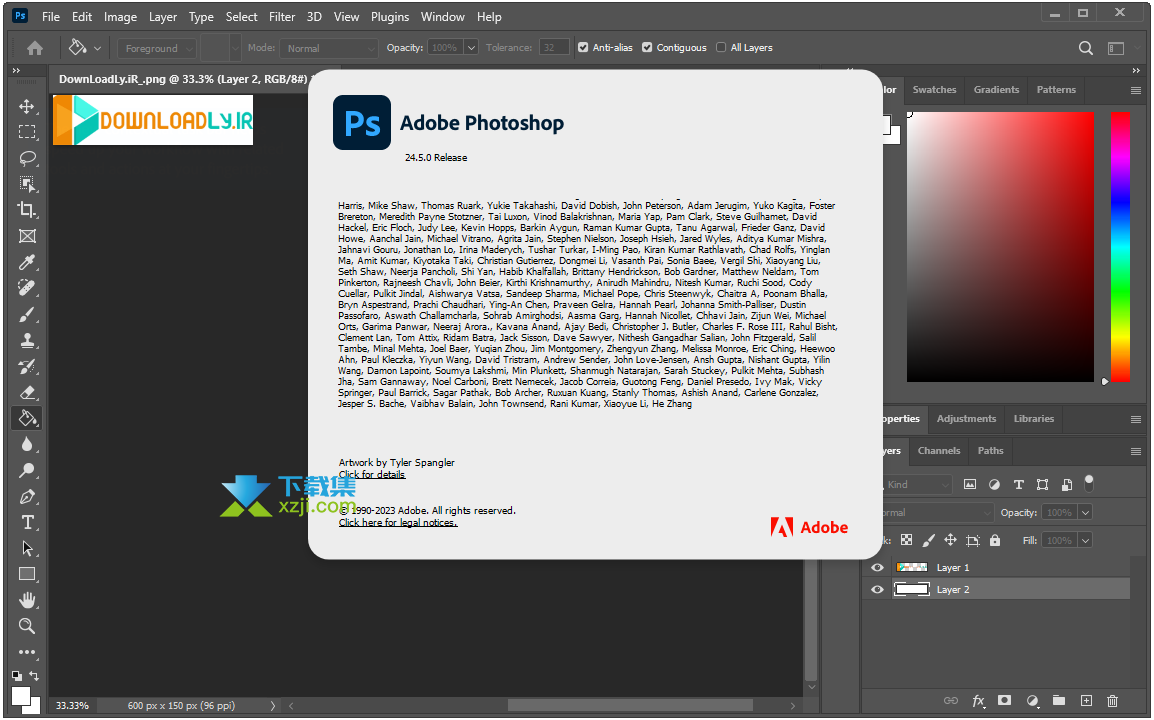1154x720 pixels.
Task: Select the Crop tool
Action: click(x=27, y=210)
